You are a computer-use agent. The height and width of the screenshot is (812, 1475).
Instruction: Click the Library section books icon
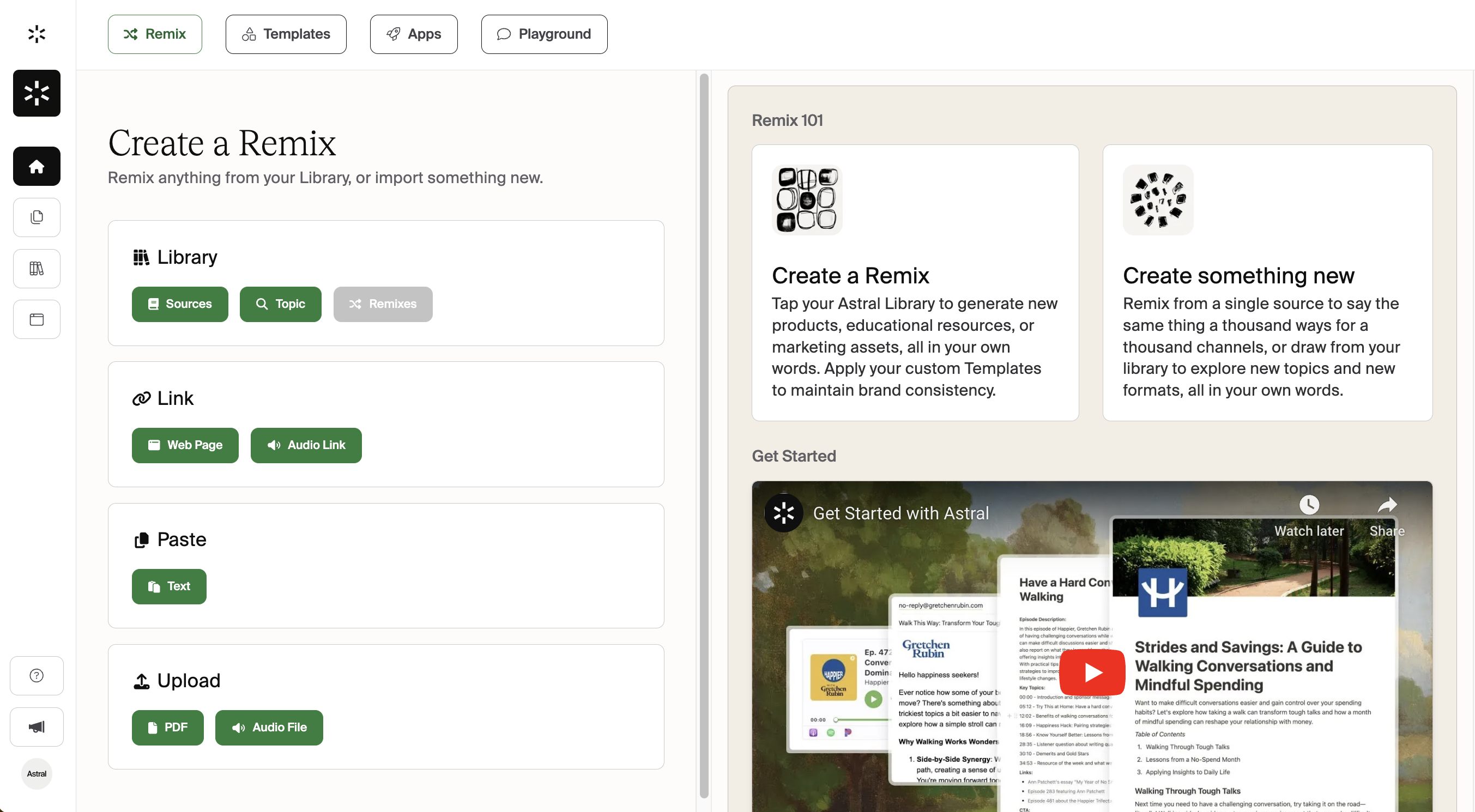[141, 258]
